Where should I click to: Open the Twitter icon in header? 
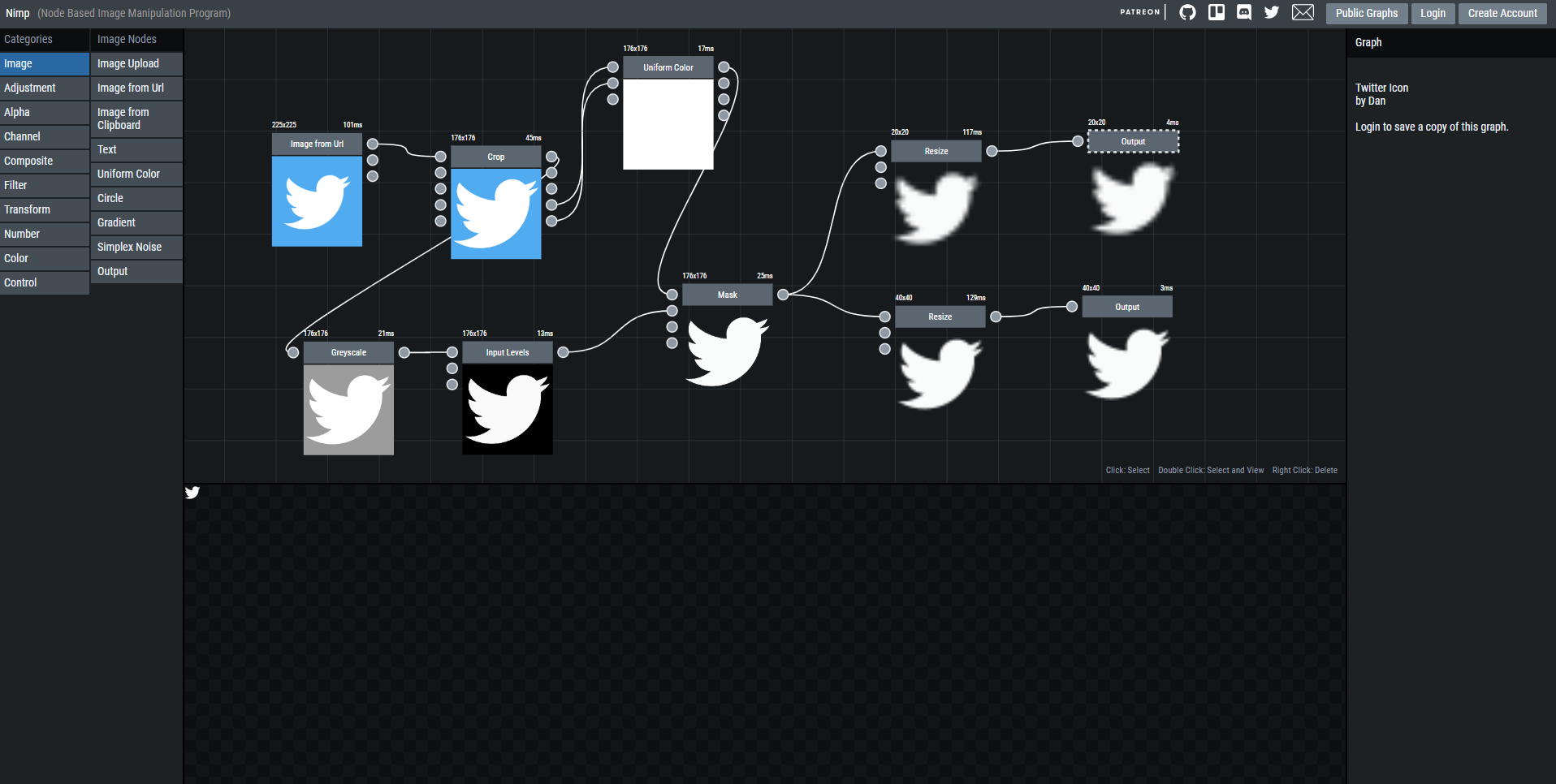pos(1272,12)
